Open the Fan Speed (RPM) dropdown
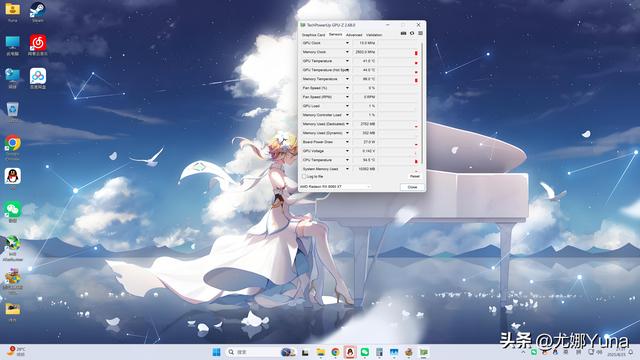 [x=347, y=97]
